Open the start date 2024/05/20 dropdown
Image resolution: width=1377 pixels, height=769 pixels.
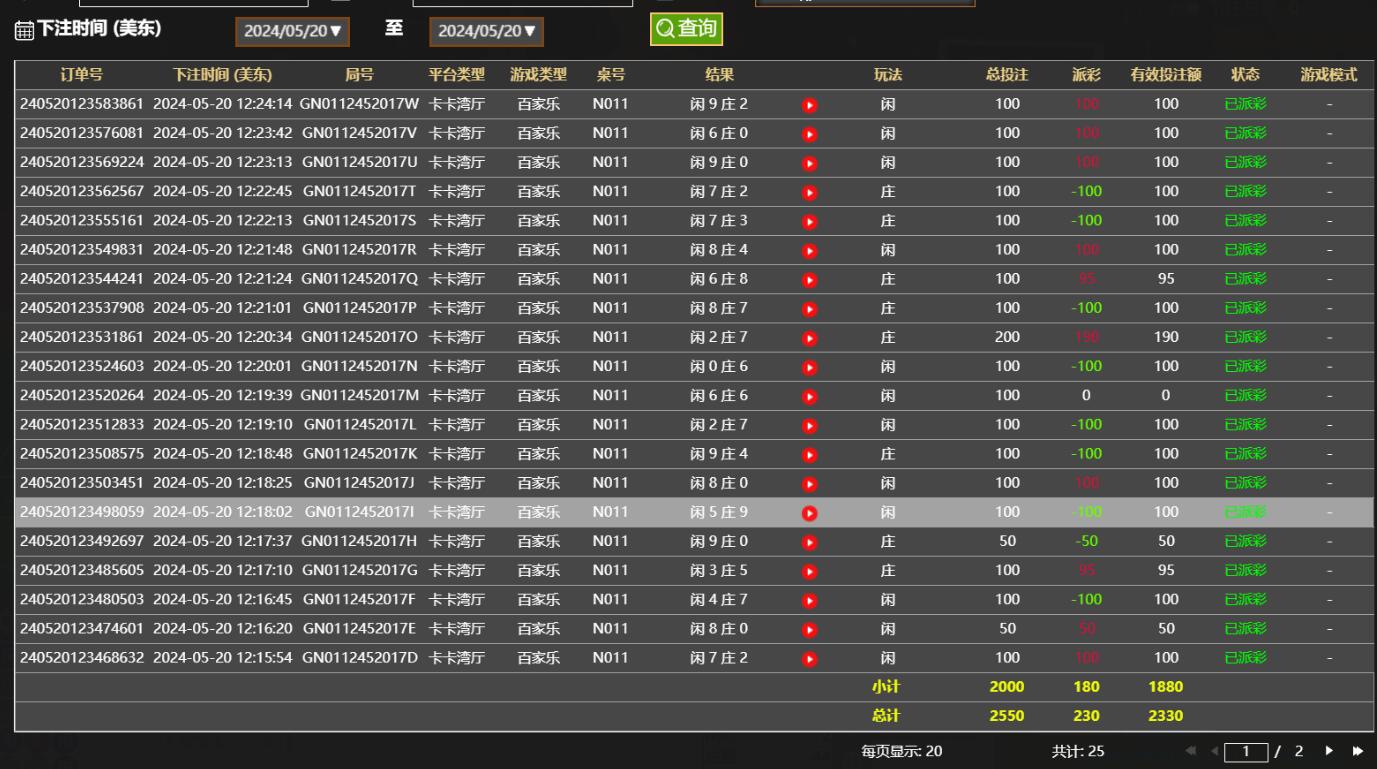tap(293, 31)
